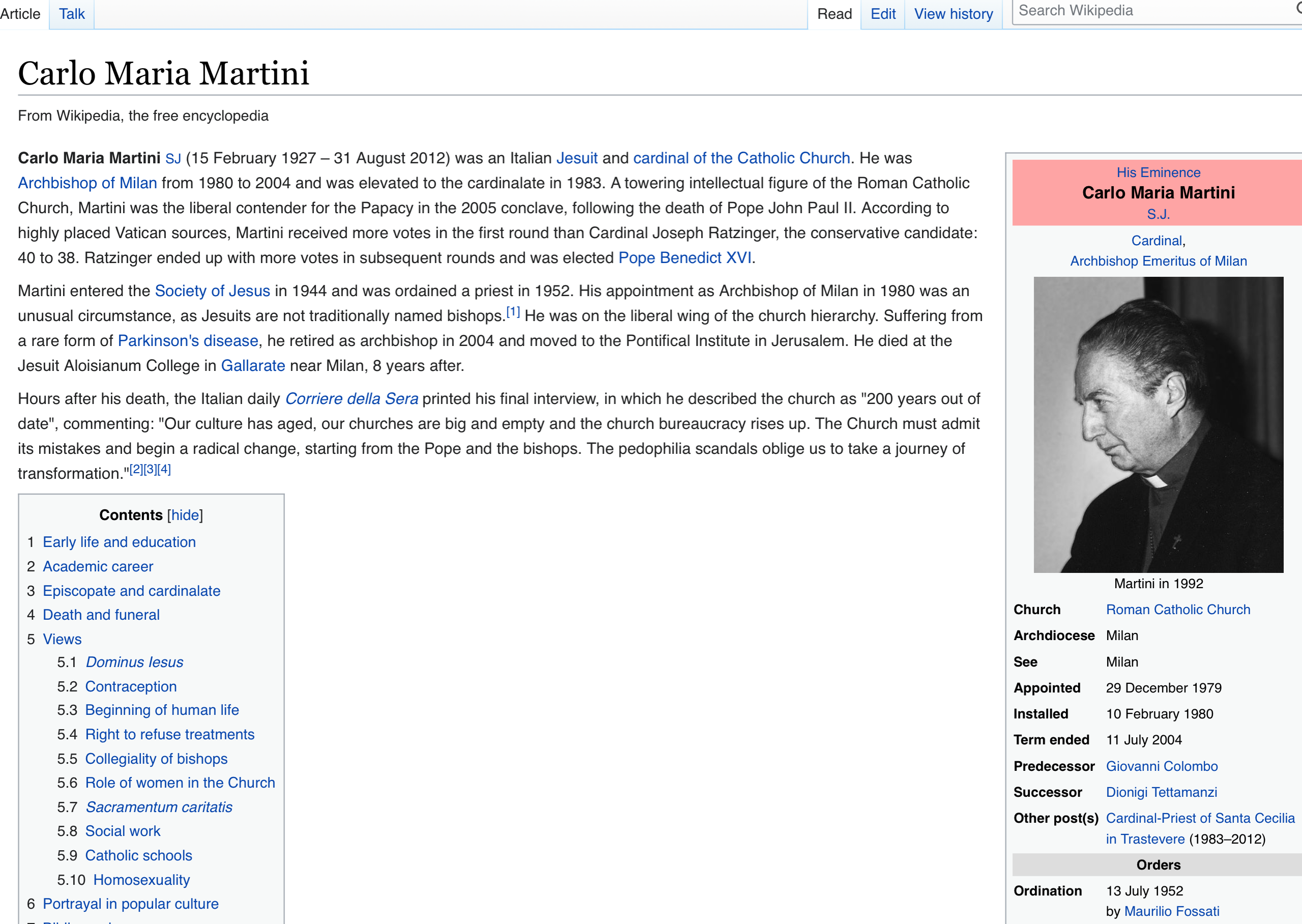The width and height of the screenshot is (1302, 924).
Task: Select the '11 July 2004' term ended date
Action: coord(1144,740)
